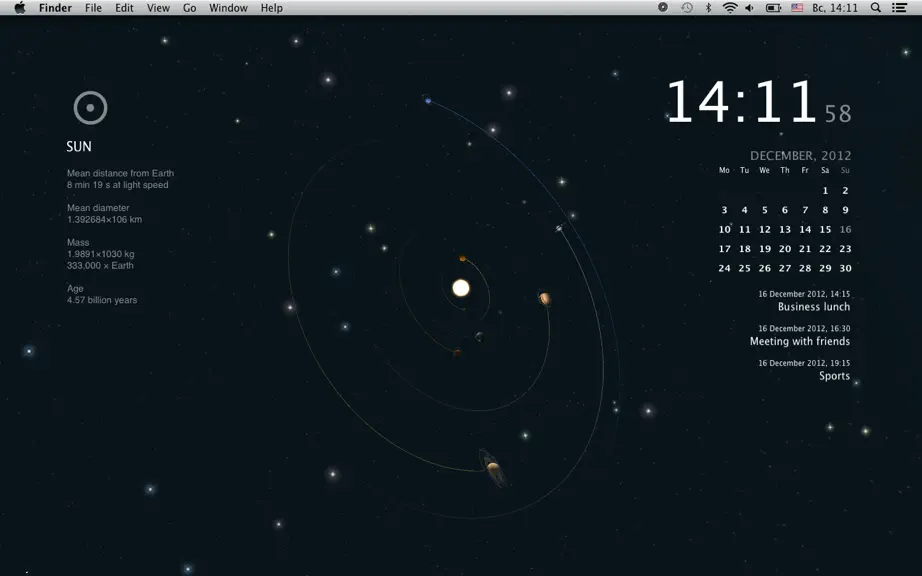Open the View menu

pos(158,8)
